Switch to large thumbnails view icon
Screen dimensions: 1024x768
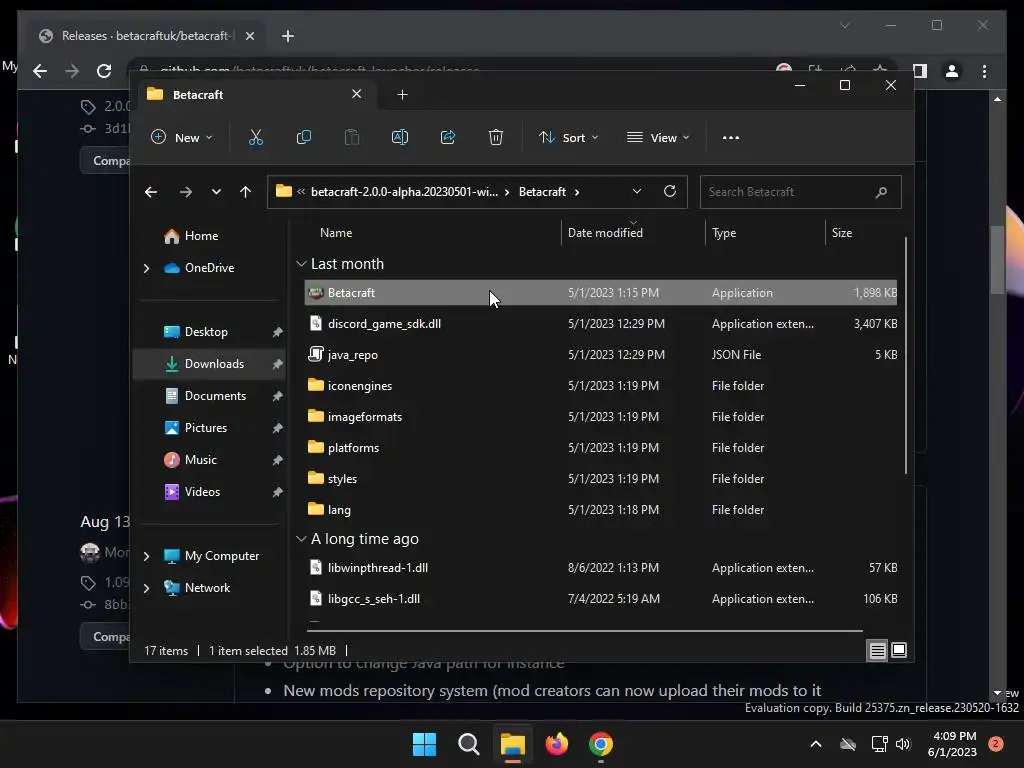click(899, 650)
